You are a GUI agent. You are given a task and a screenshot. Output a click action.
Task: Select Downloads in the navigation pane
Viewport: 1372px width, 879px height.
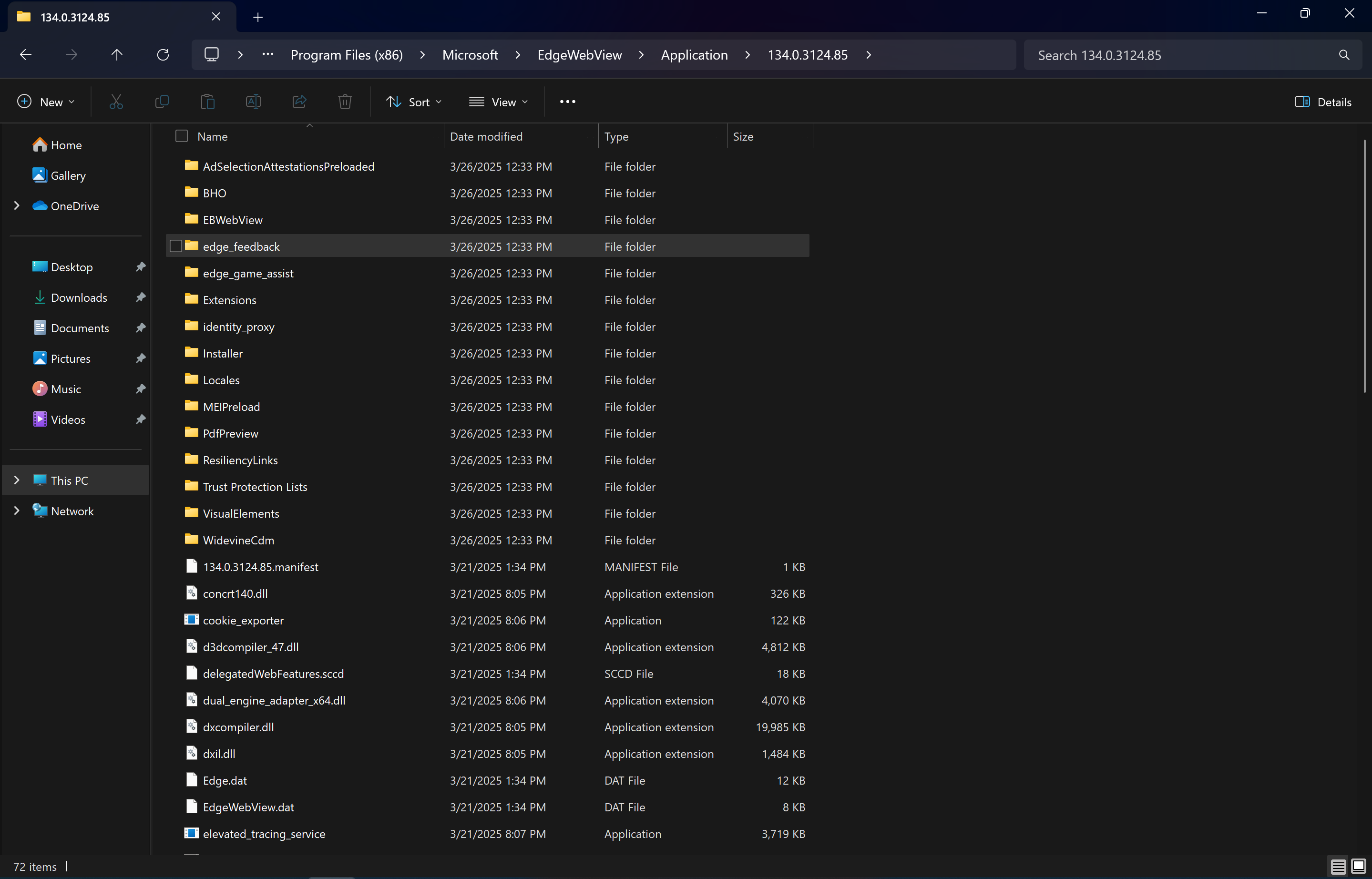79,297
